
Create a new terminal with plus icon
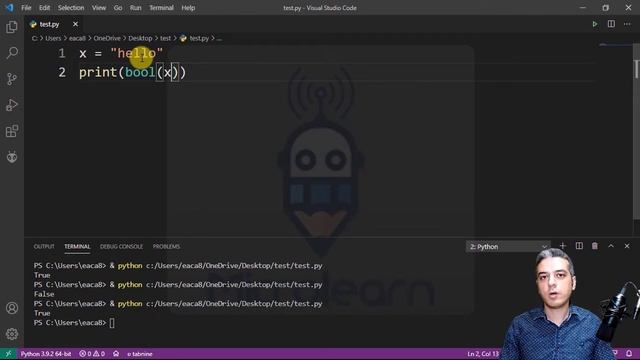pos(562,246)
